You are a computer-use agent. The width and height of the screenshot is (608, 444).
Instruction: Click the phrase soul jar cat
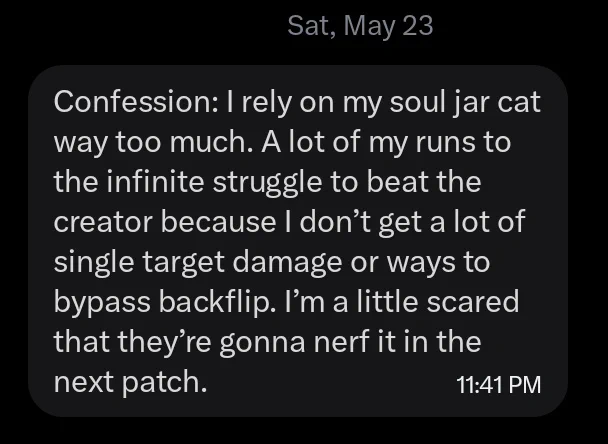tap(465, 103)
